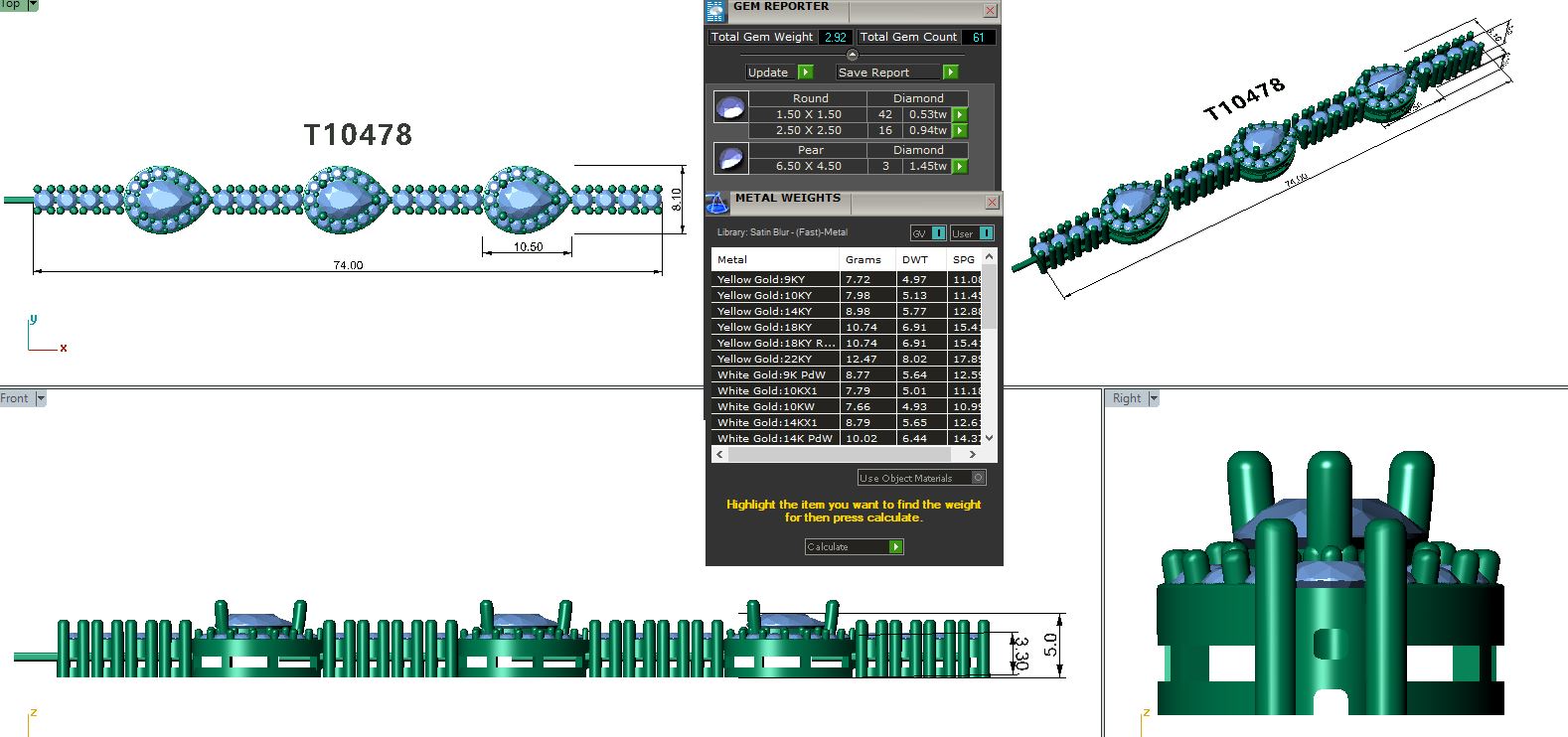Click the Metal Weights scale icon
This screenshot has height=737, width=1568.
point(717,203)
